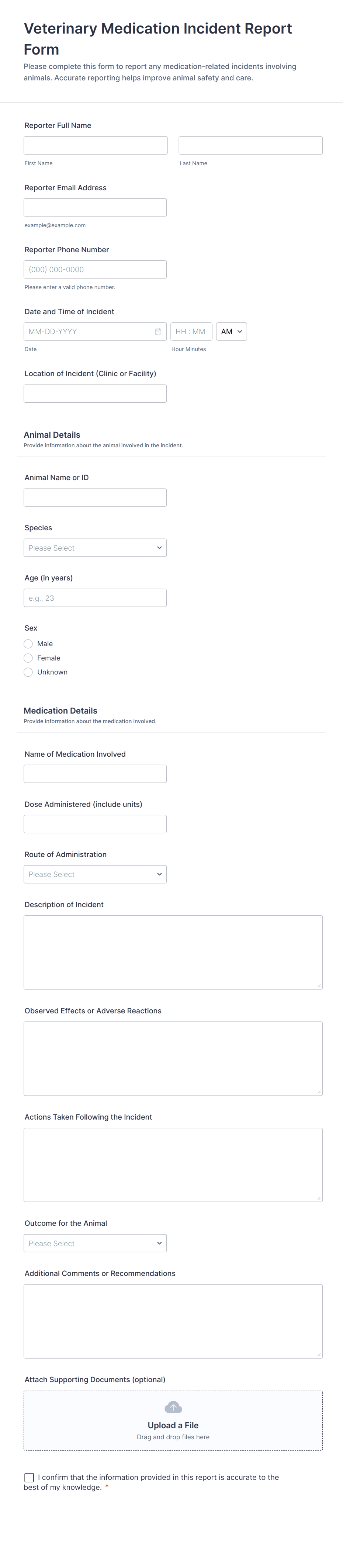Click Drag and drop files here
The height and width of the screenshot is (1568, 343).
(173, 1437)
